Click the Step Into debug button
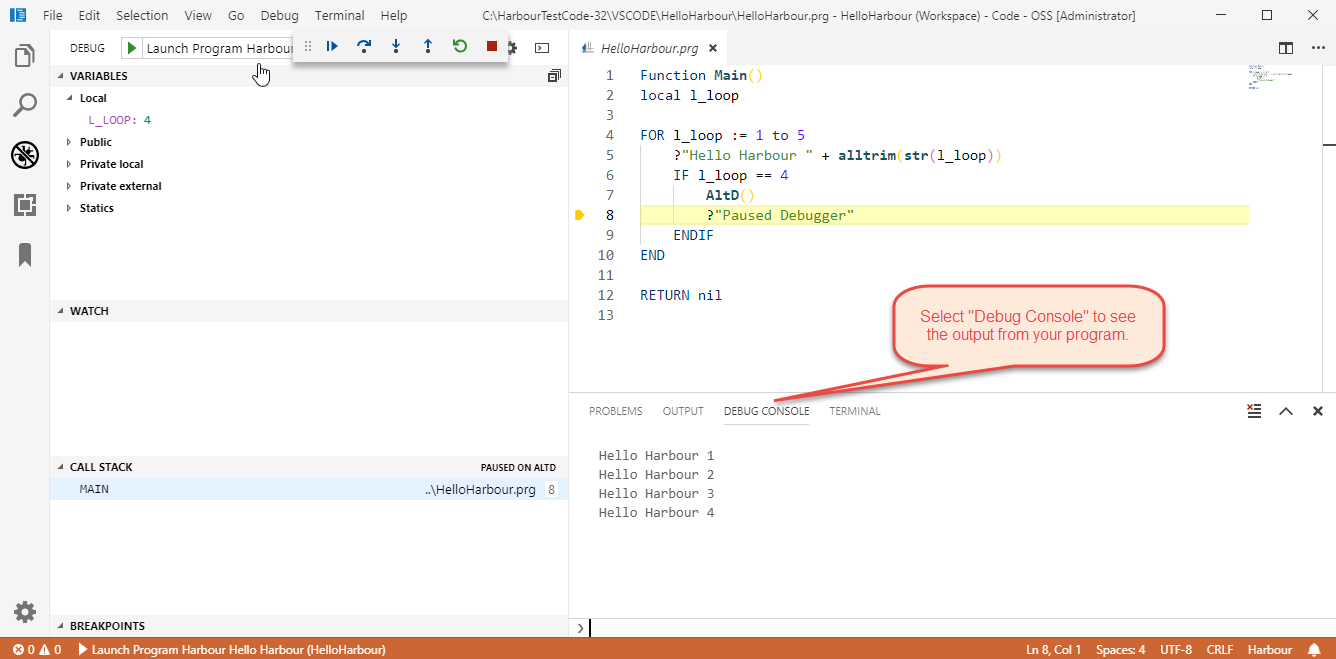Viewport: 1336px width, 659px height. coord(396,46)
